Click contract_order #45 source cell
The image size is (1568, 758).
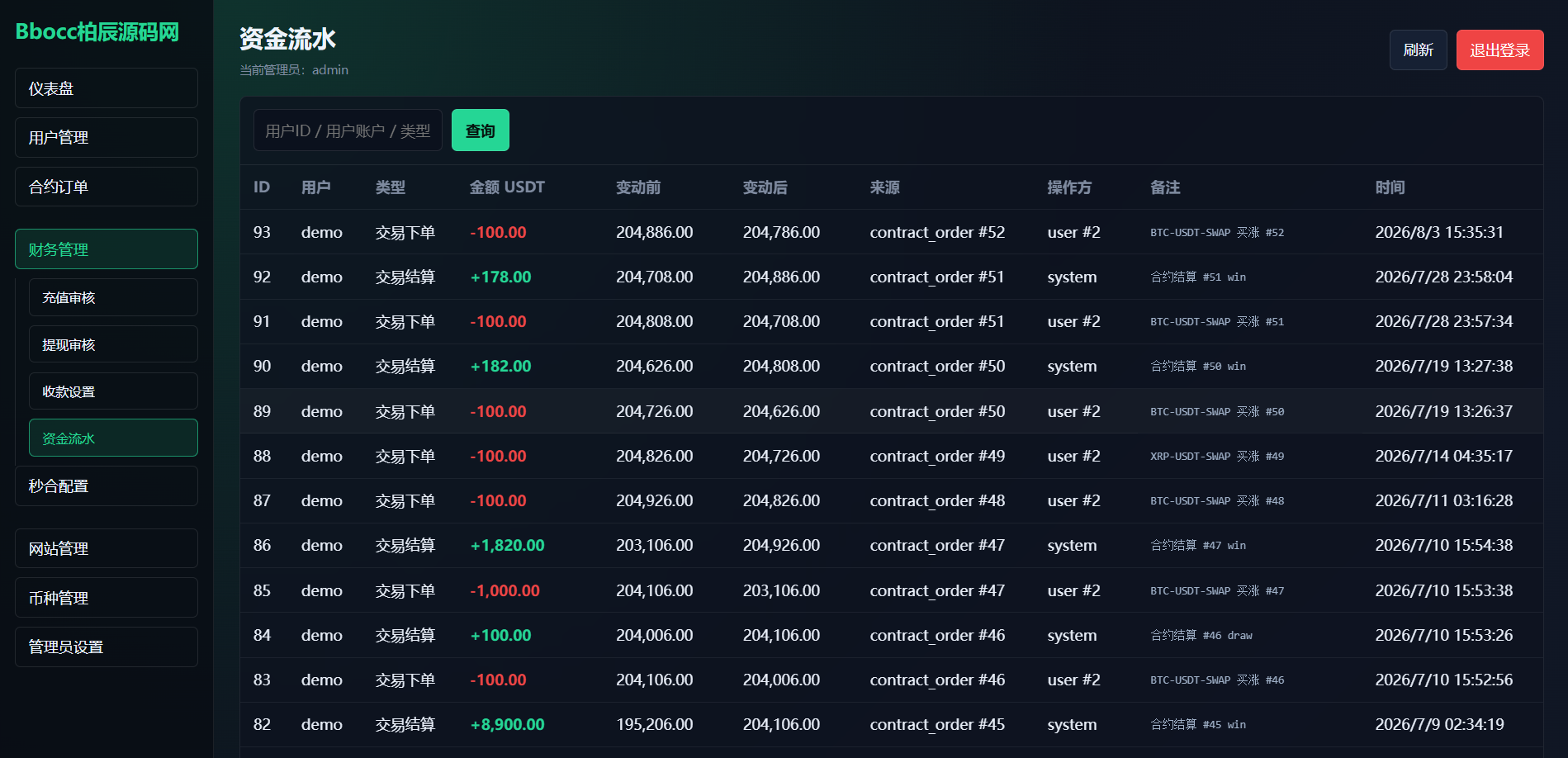click(x=937, y=724)
